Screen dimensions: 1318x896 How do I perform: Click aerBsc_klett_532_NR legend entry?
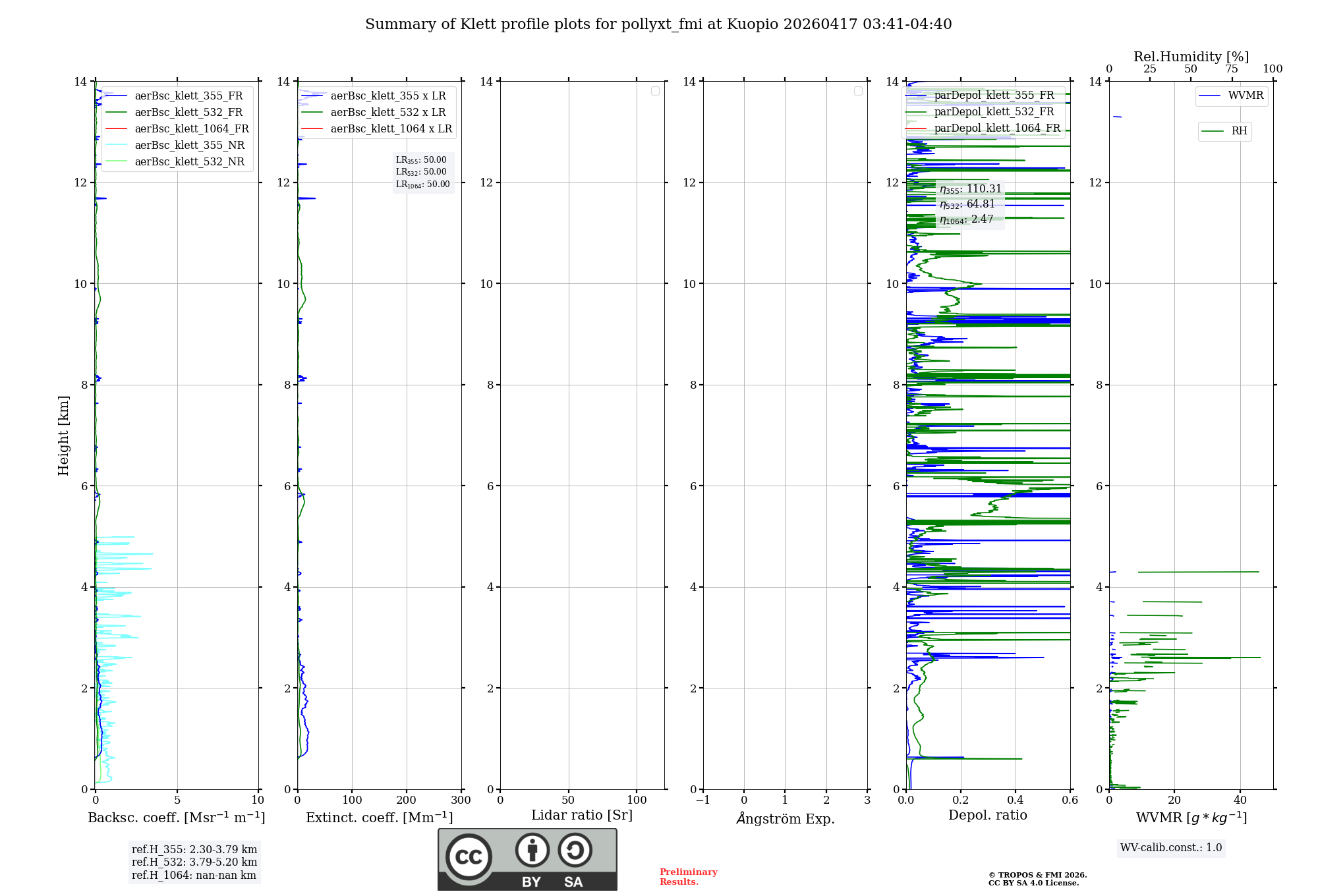pos(189,162)
